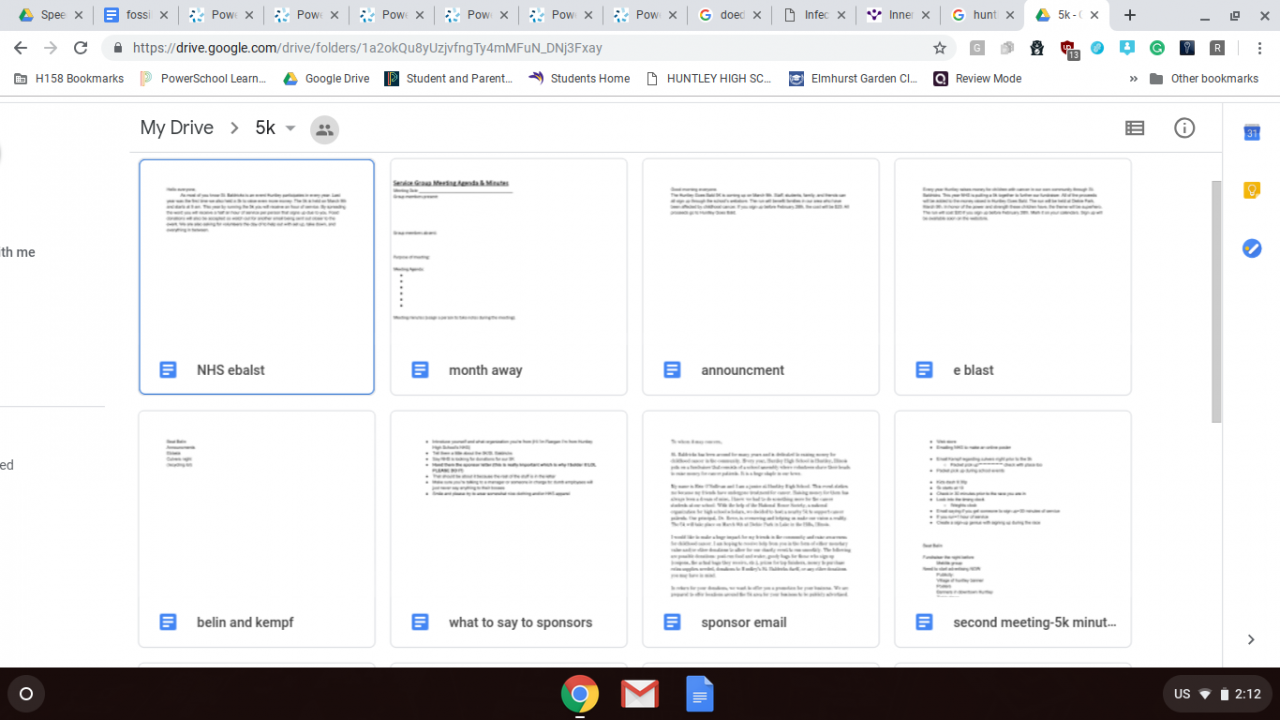Close the 5k Drive tab
Screen dimensions: 1280x720
(x=1094, y=15)
